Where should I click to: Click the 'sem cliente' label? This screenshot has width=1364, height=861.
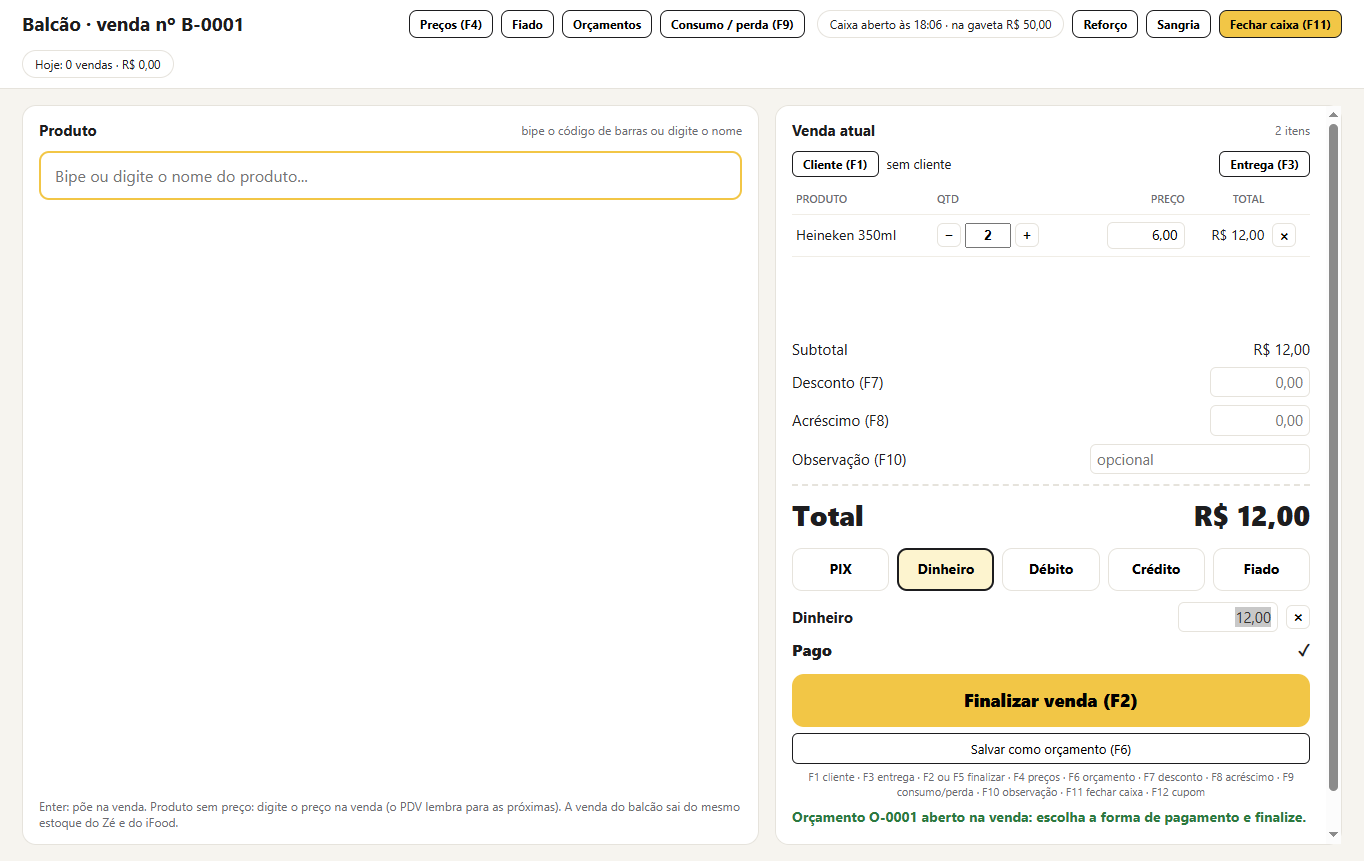tap(919, 164)
